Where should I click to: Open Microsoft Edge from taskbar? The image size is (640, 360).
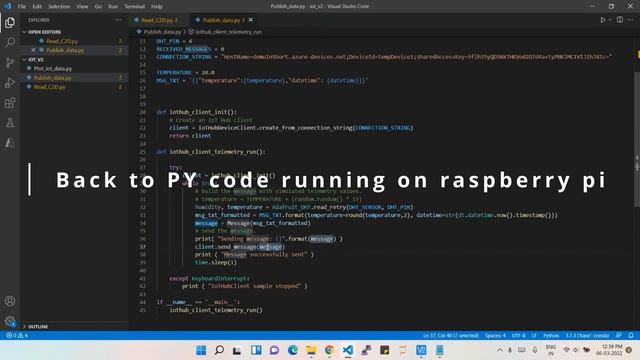[x=293, y=350]
